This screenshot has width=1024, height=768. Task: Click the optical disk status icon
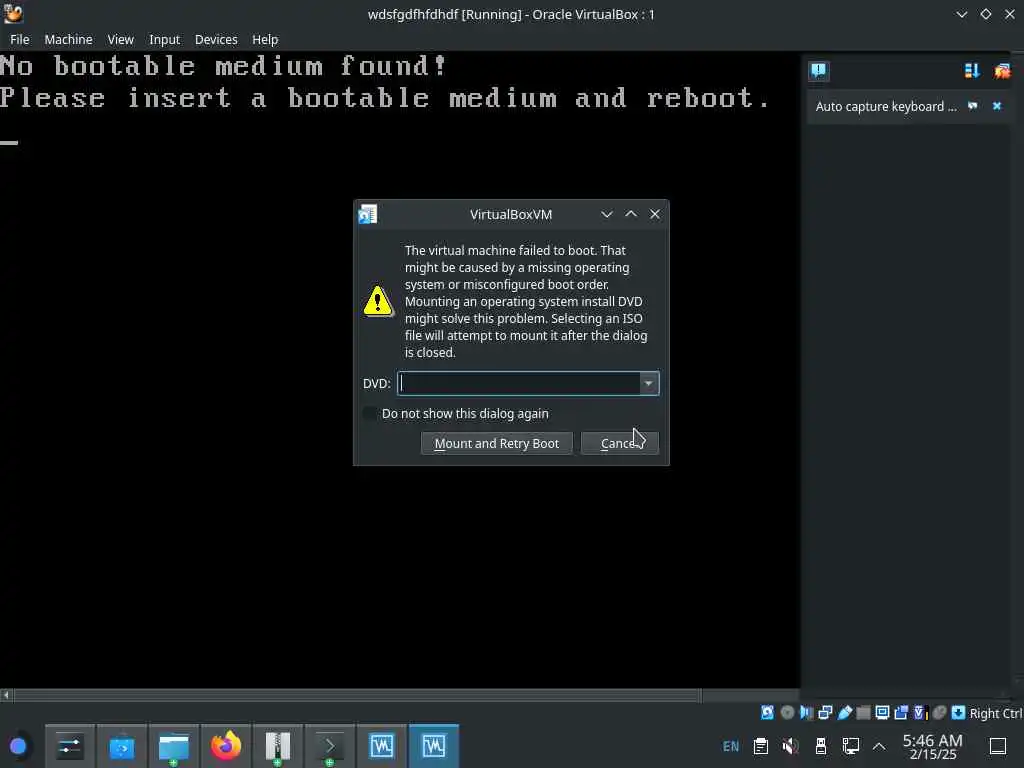pyautogui.click(x=788, y=712)
